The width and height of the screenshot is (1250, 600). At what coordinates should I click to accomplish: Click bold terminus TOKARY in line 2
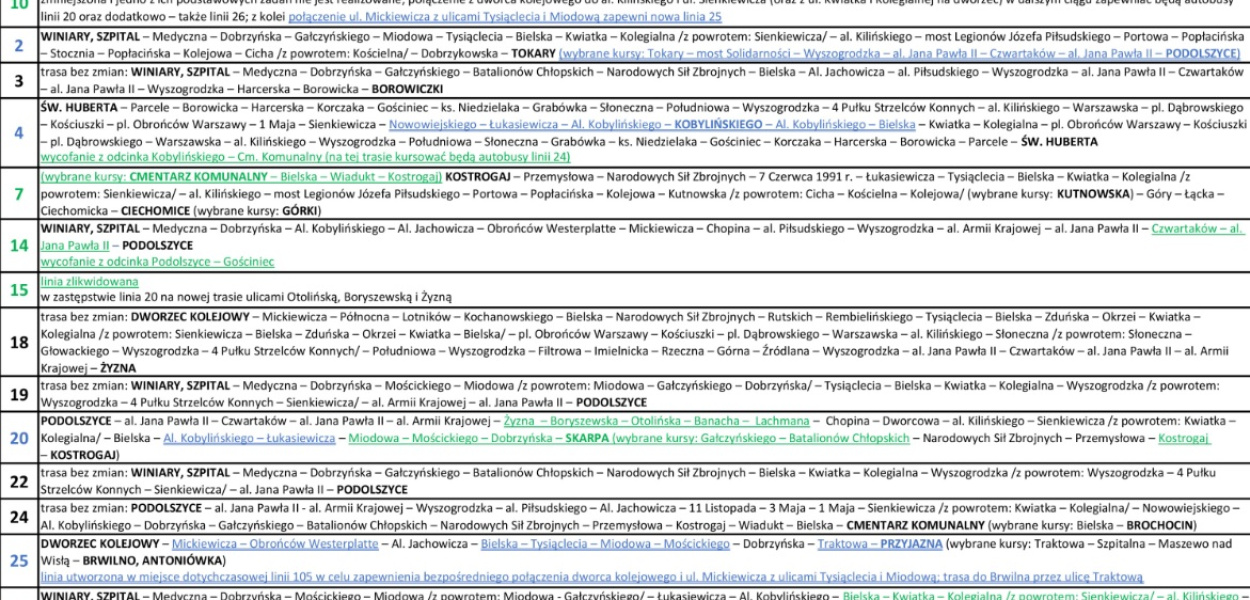point(532,52)
